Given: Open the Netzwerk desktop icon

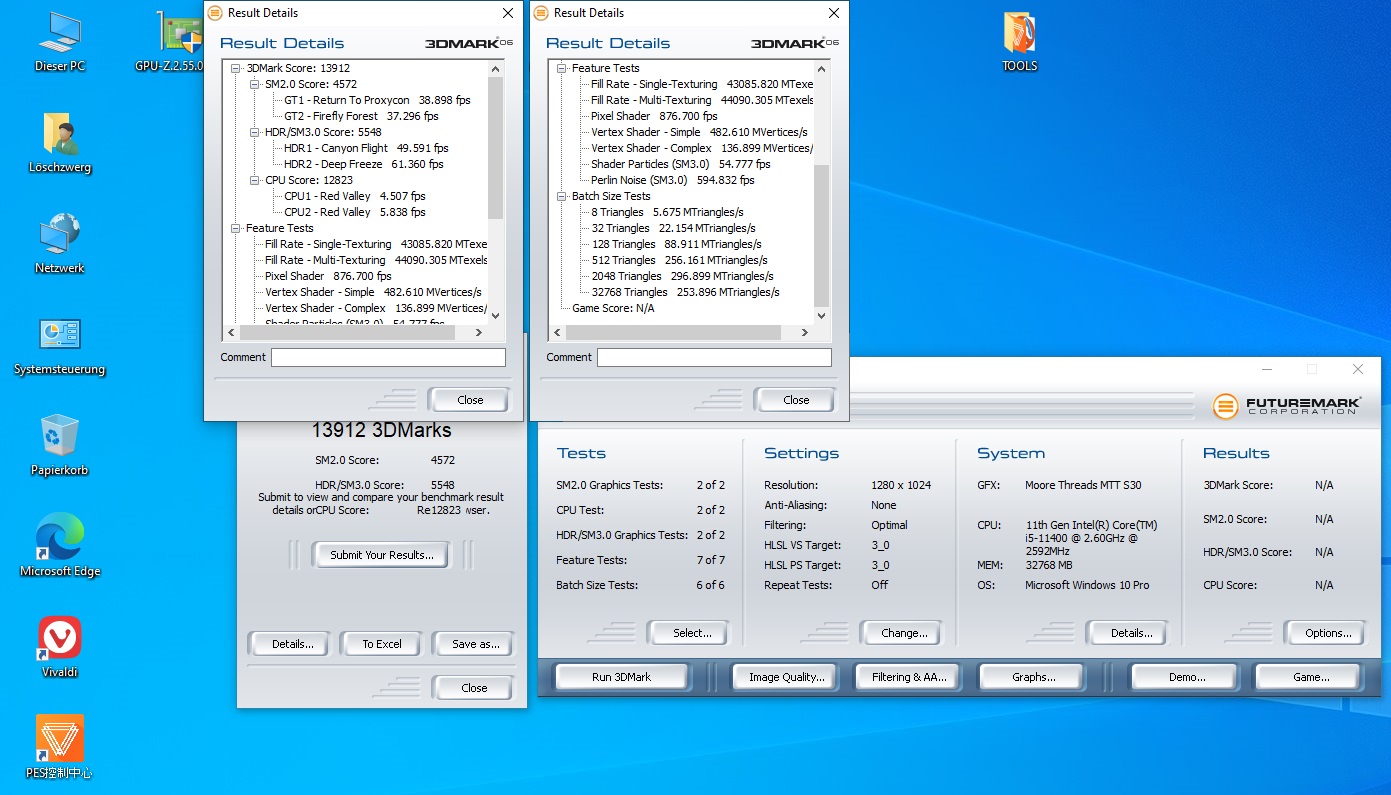Looking at the screenshot, I should (60, 244).
